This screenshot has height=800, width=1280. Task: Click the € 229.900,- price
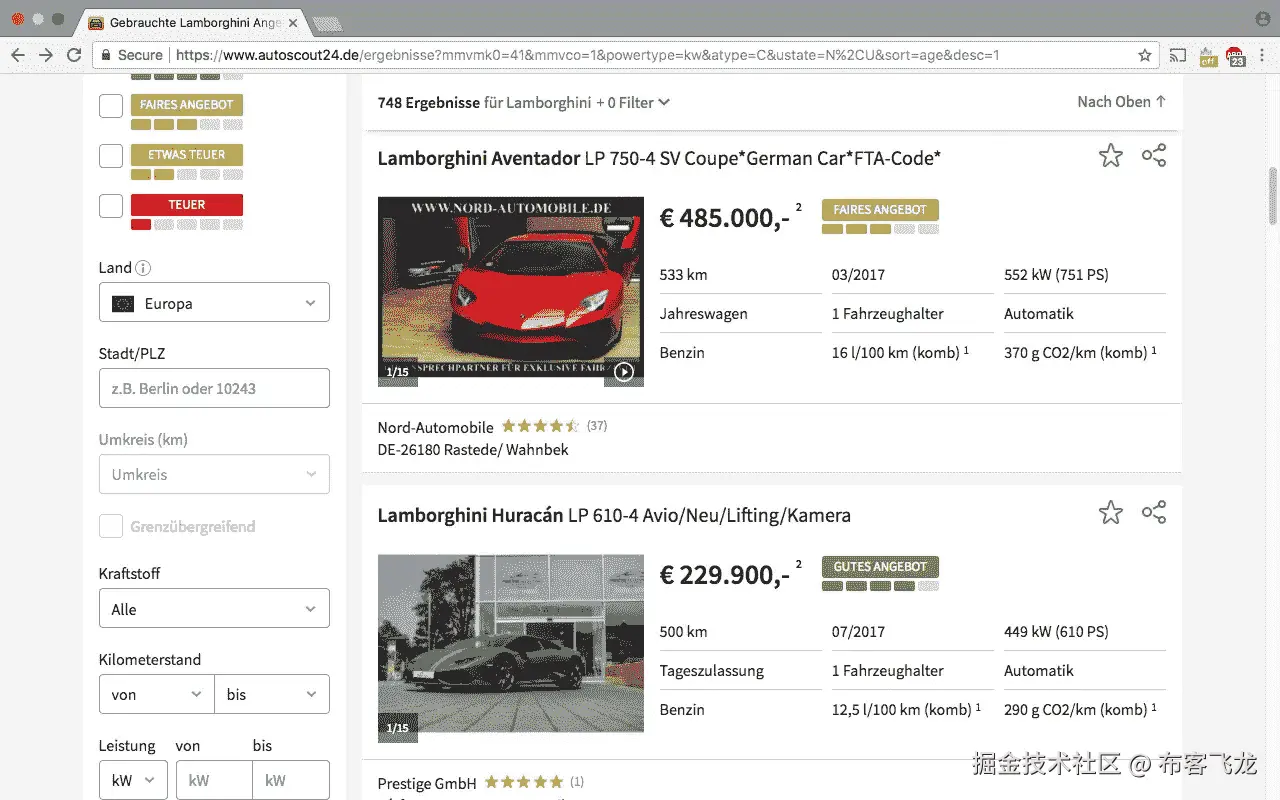click(725, 574)
